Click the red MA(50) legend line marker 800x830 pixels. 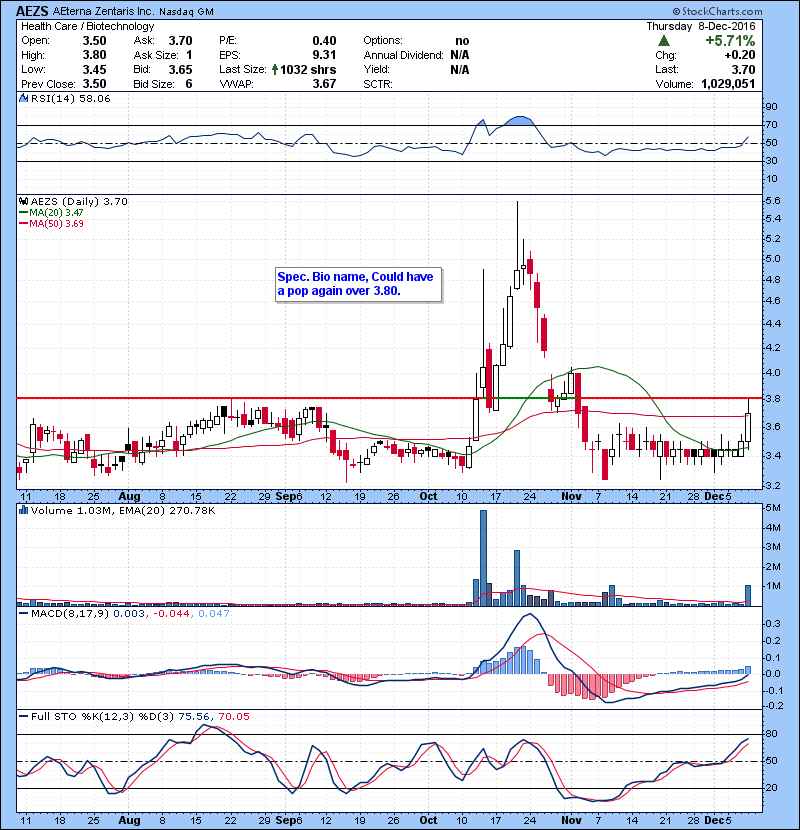tap(23, 223)
